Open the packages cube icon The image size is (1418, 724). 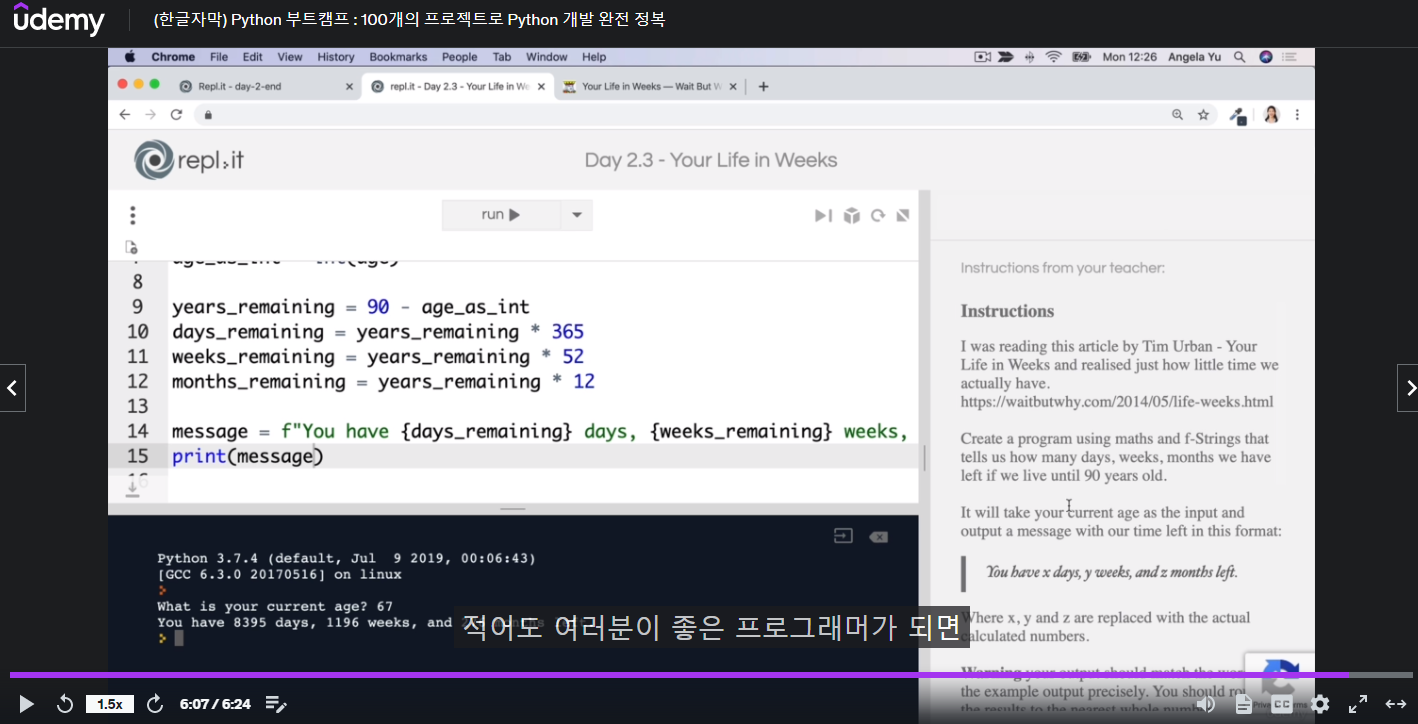[x=851, y=215]
